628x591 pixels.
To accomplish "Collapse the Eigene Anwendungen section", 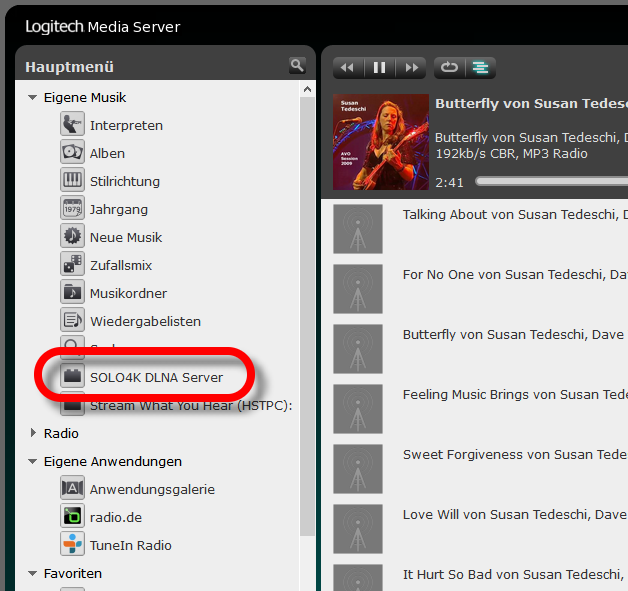I will (33, 462).
